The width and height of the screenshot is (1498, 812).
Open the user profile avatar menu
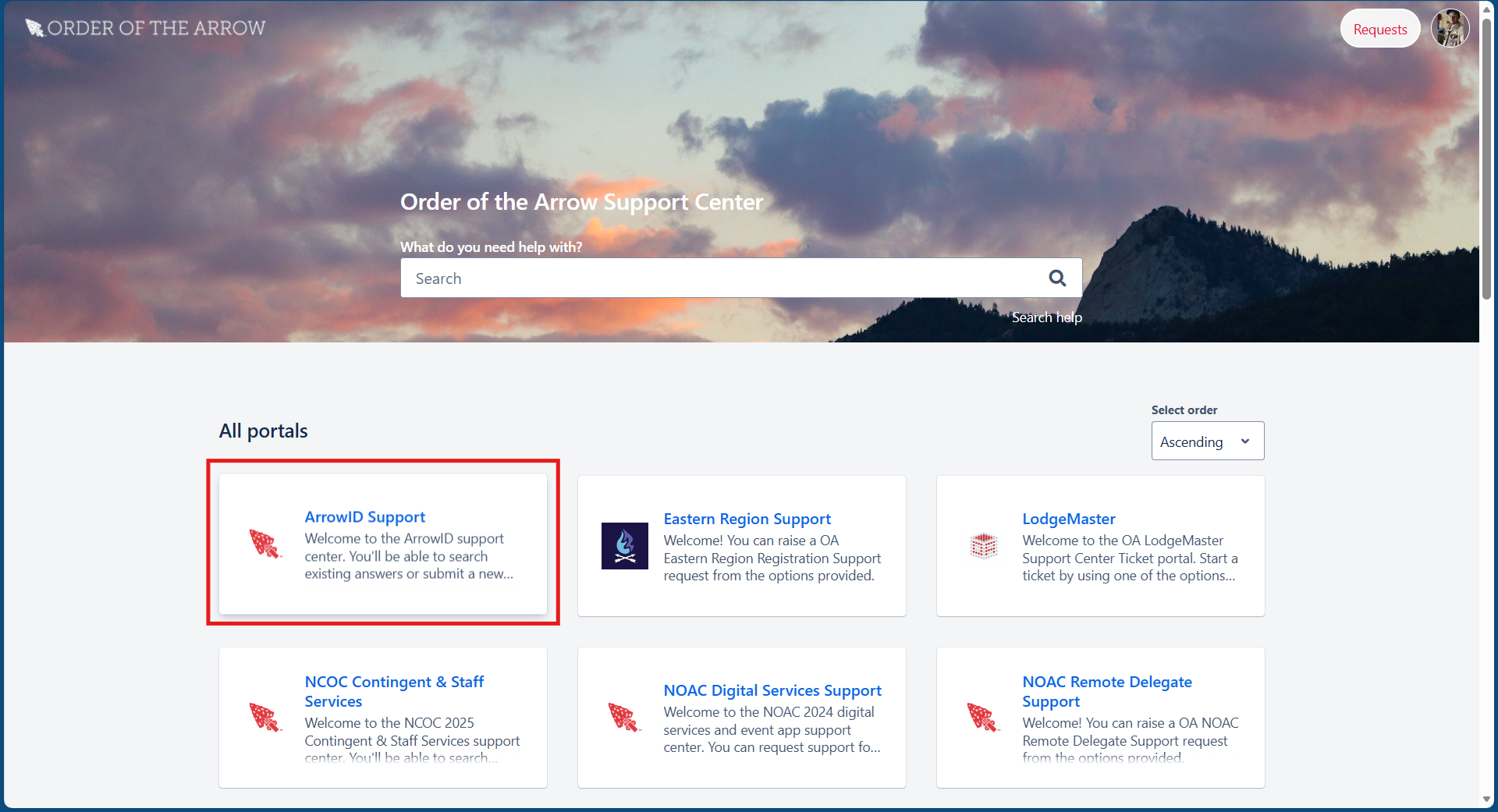pos(1450,29)
